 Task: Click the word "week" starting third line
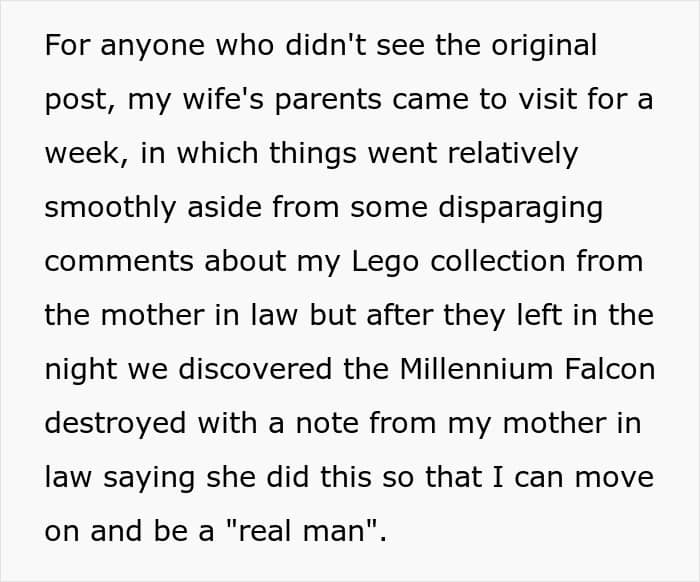point(83,154)
